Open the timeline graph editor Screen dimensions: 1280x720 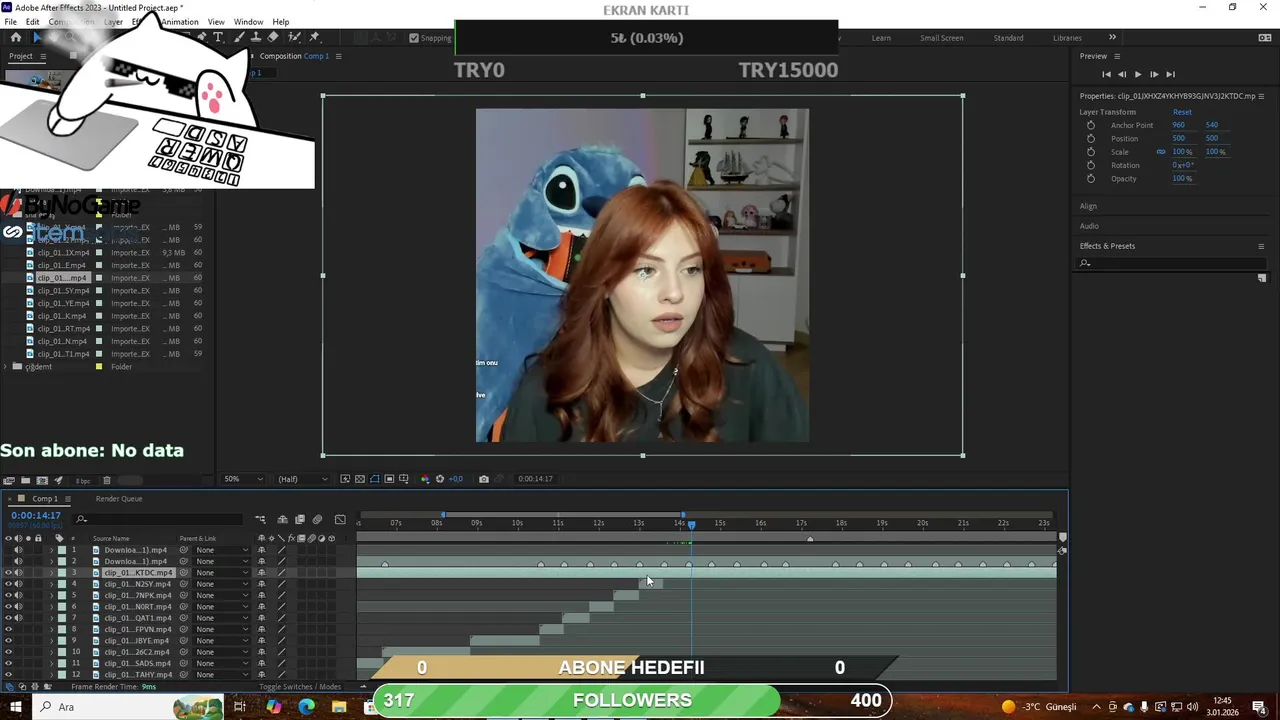point(340,519)
